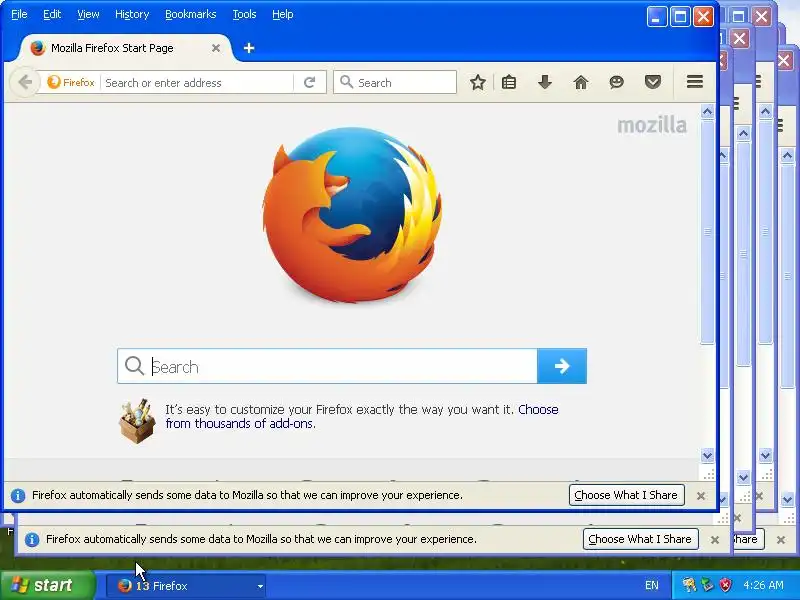Open the Edit menu

point(52,14)
